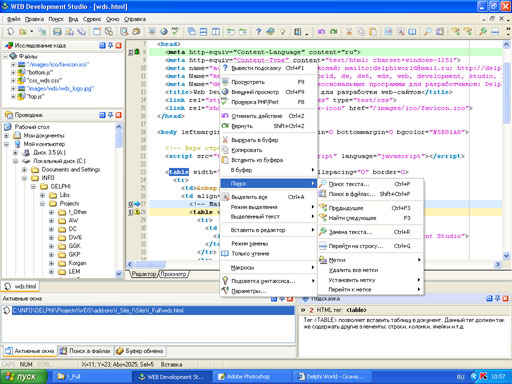This screenshot has width=512, height=384.
Task: Select Поиск текста... in the submenu
Action: (x=370, y=184)
